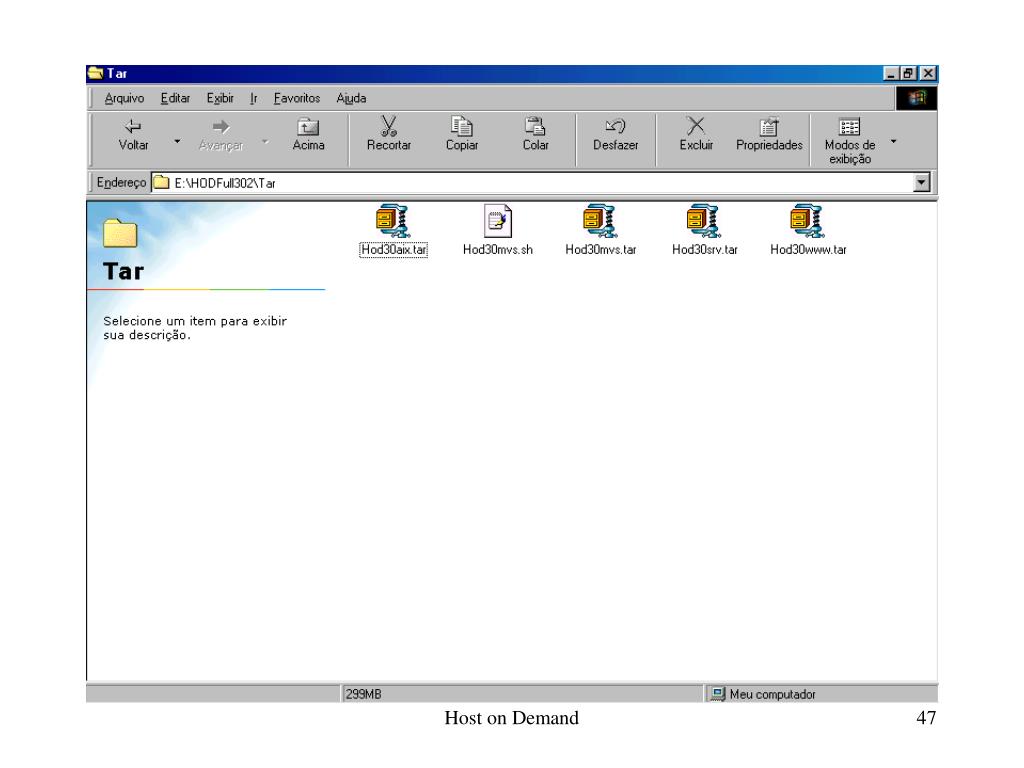Restore down the Tar window
Viewport: 1024px width, 768px height.
pos(908,73)
